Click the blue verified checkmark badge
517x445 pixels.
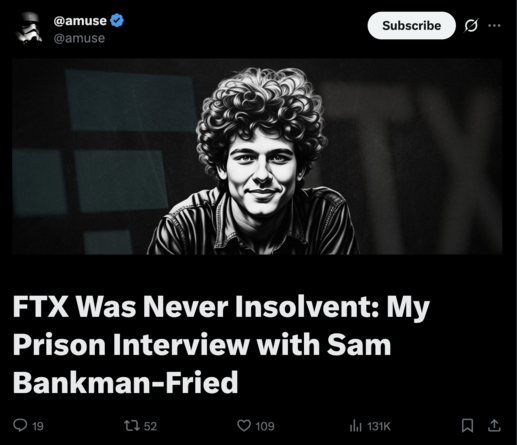point(117,20)
